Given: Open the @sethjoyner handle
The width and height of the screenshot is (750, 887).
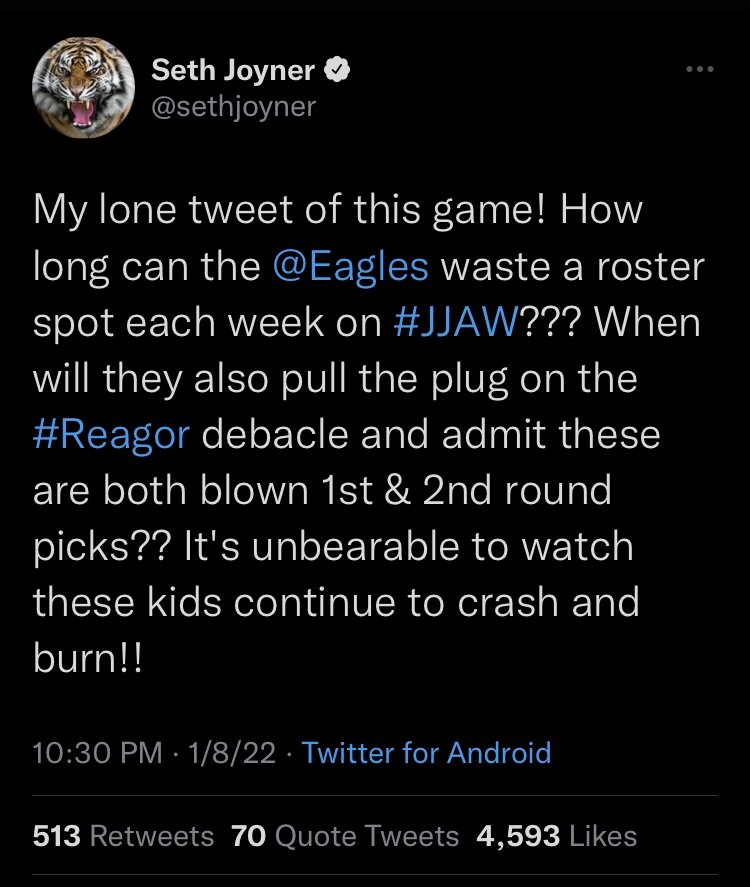Looking at the screenshot, I should coord(232,106).
